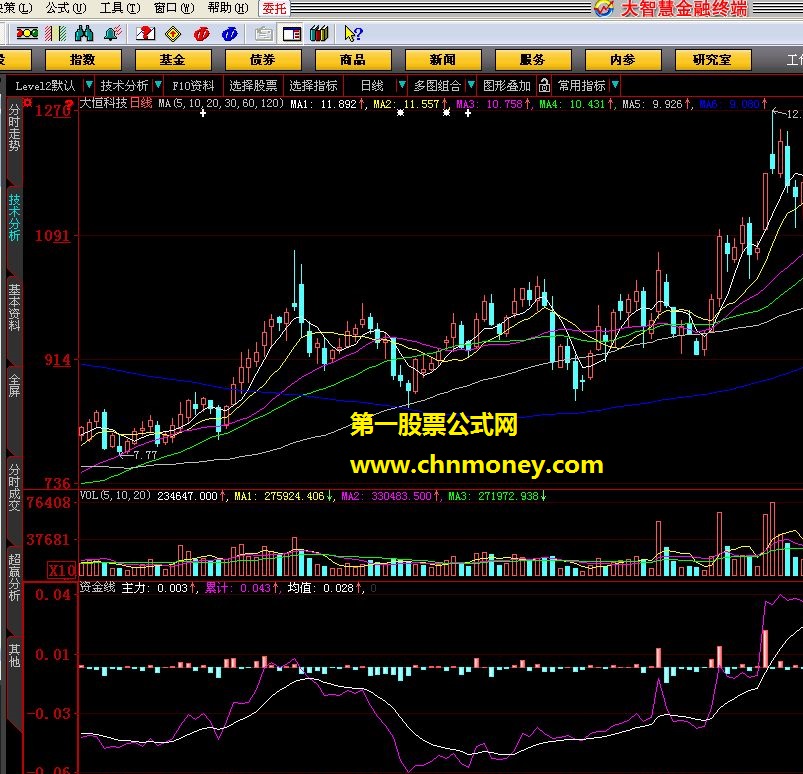
Task: Click 选择指标 in the chart toolbar
Action: 313,86
